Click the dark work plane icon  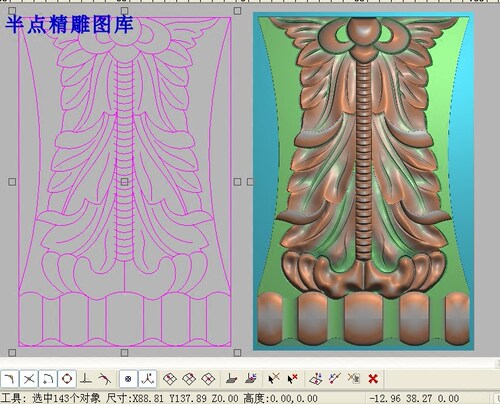coord(231,379)
